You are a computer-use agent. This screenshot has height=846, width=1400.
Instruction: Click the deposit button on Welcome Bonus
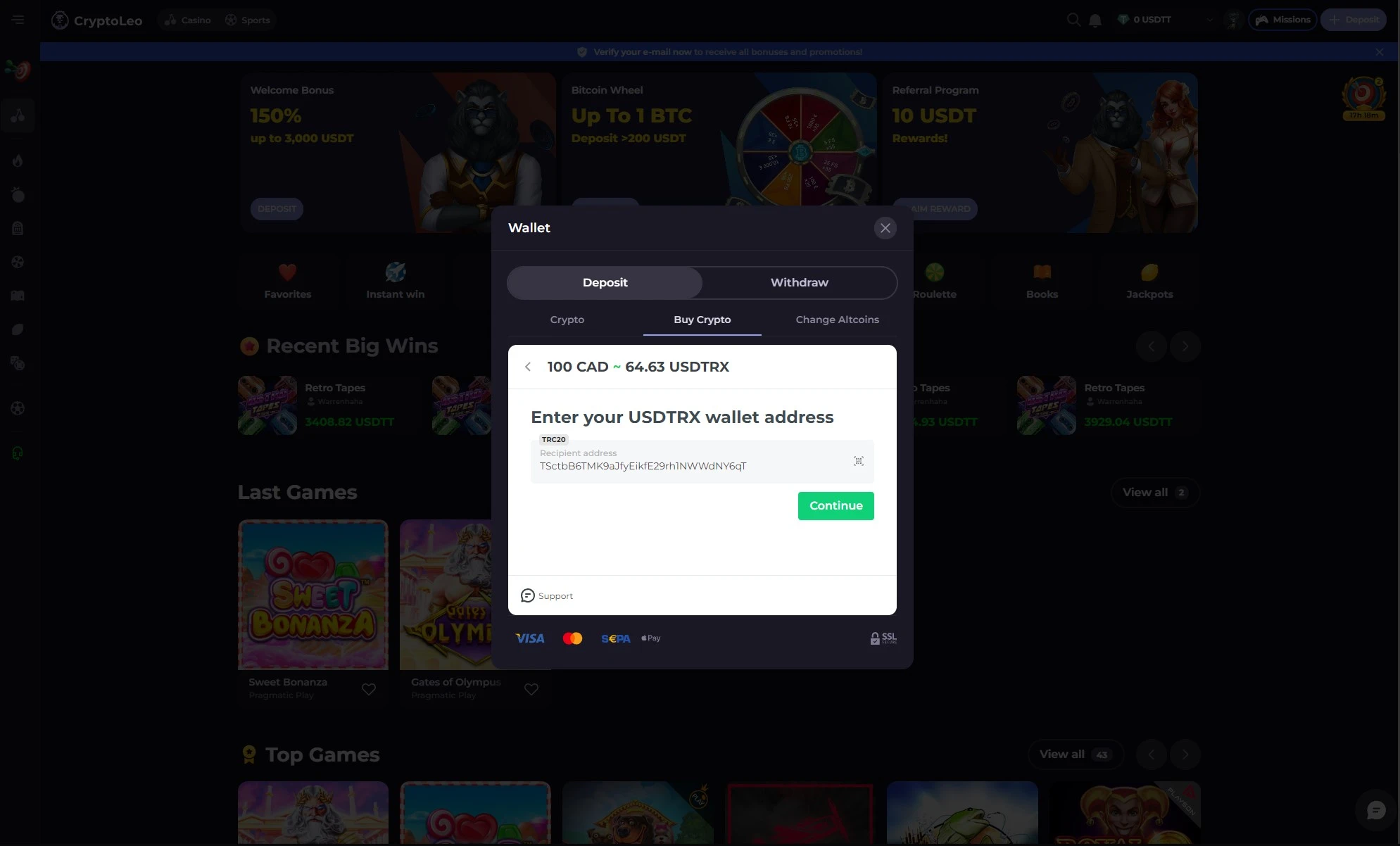click(276, 209)
